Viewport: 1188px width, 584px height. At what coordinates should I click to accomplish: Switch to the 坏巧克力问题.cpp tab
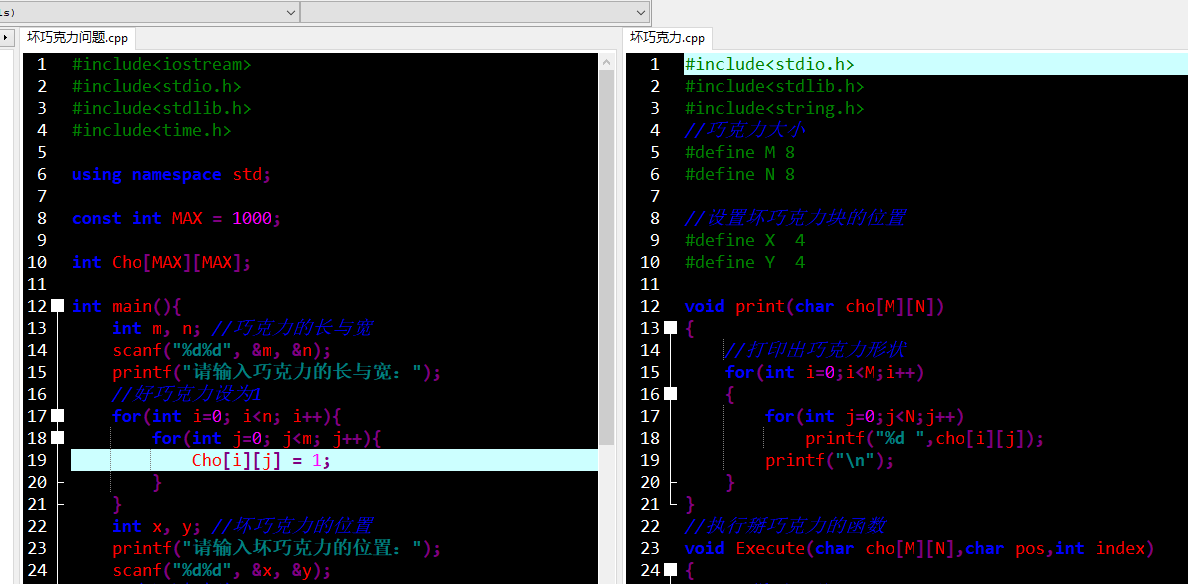[x=77, y=38]
